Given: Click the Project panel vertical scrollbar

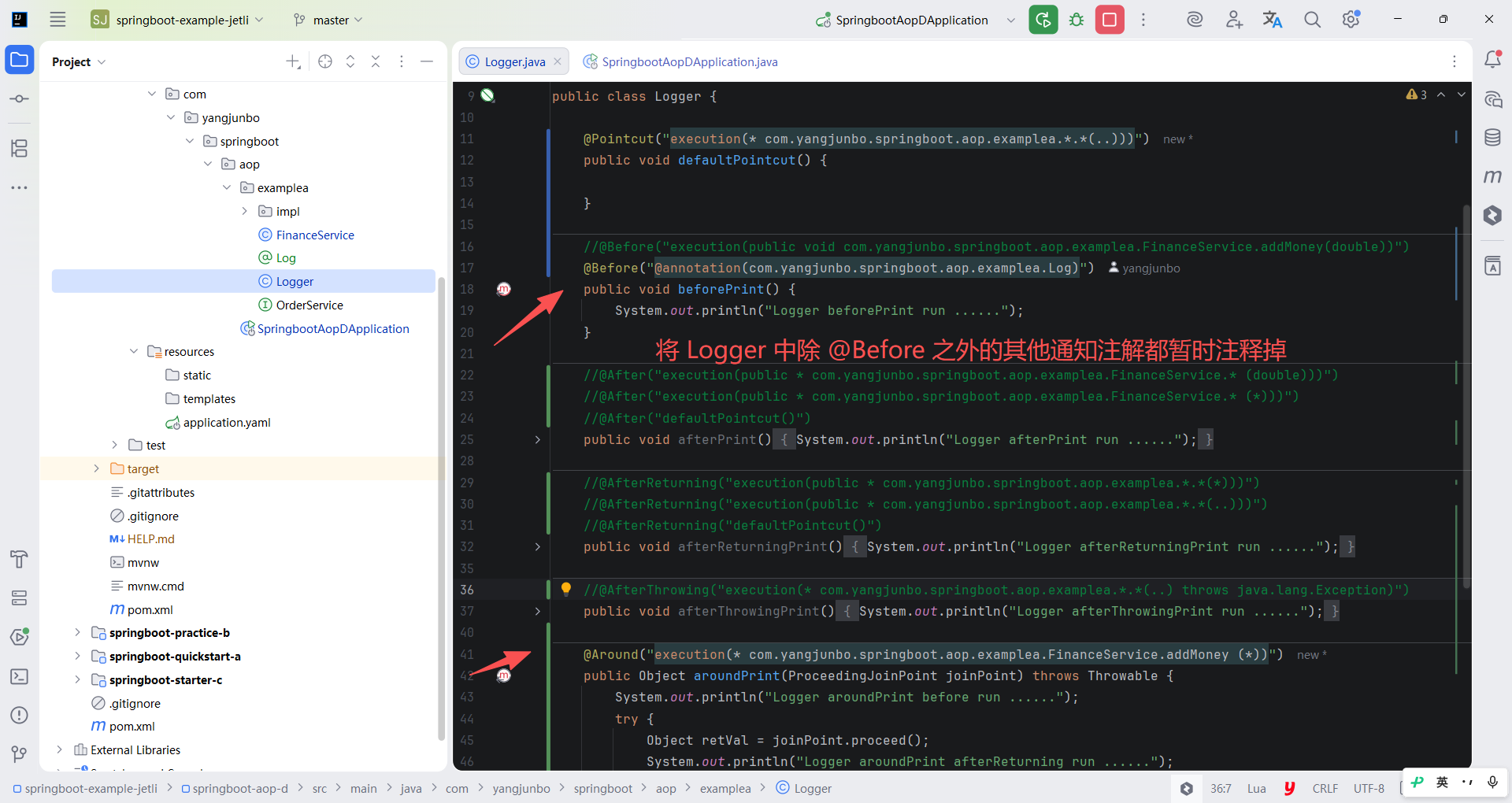Looking at the screenshot, I should pyautogui.click(x=442, y=509).
